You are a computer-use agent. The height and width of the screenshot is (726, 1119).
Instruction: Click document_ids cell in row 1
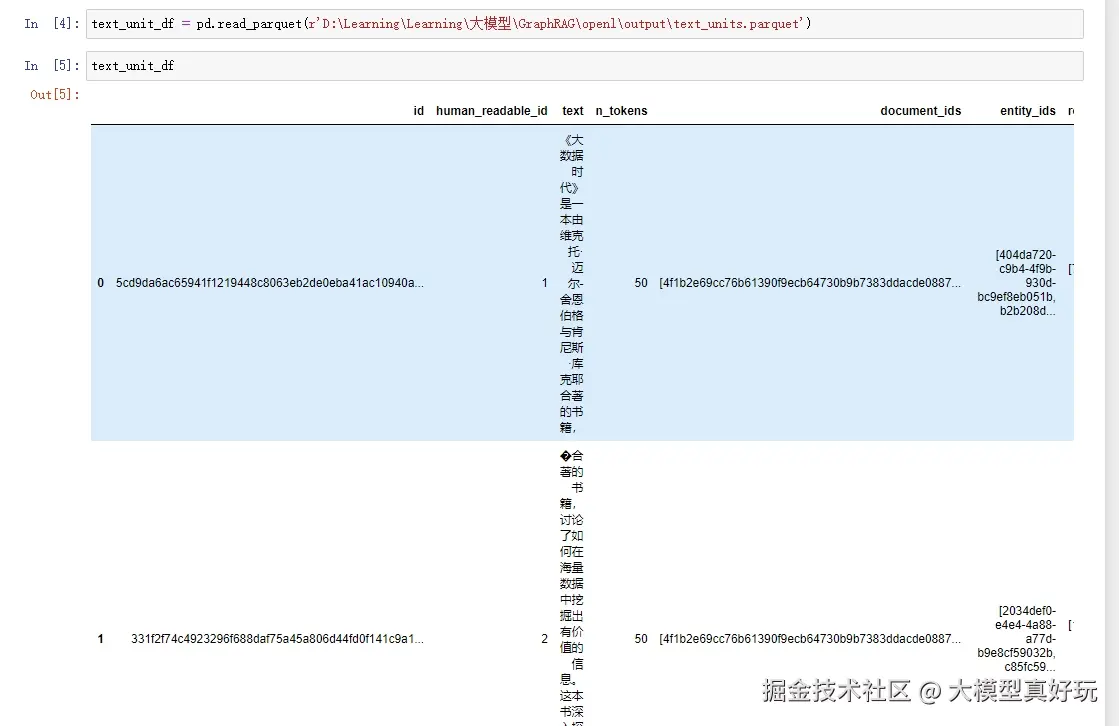point(810,639)
